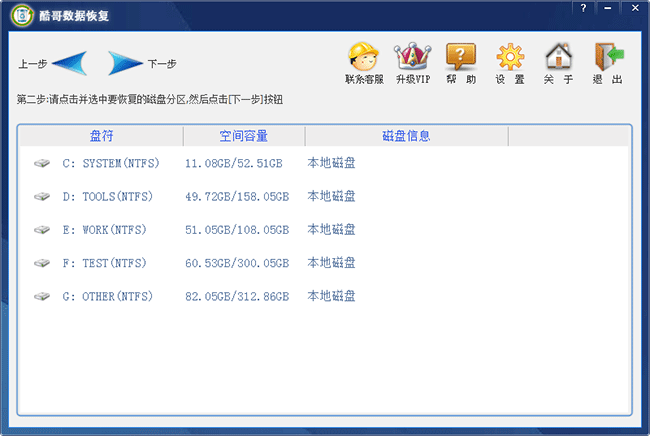The height and width of the screenshot is (436, 650).
Task: Open 设置 gear icon
Action: (x=510, y=56)
